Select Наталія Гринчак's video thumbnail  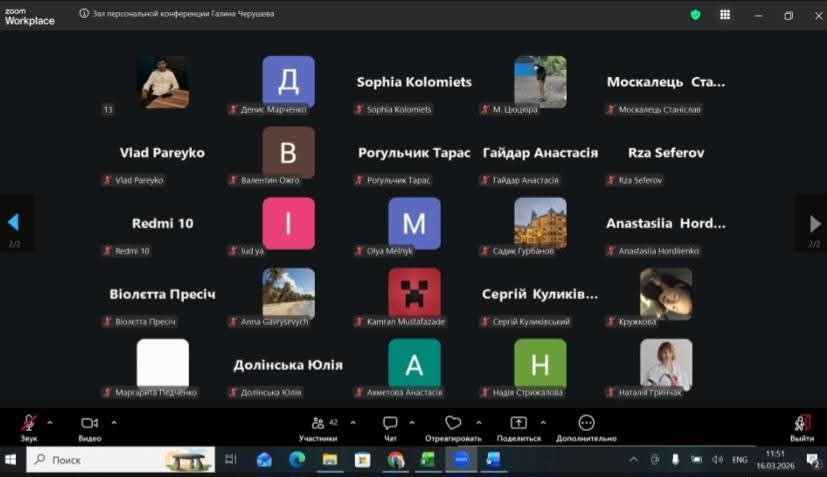[666, 363]
